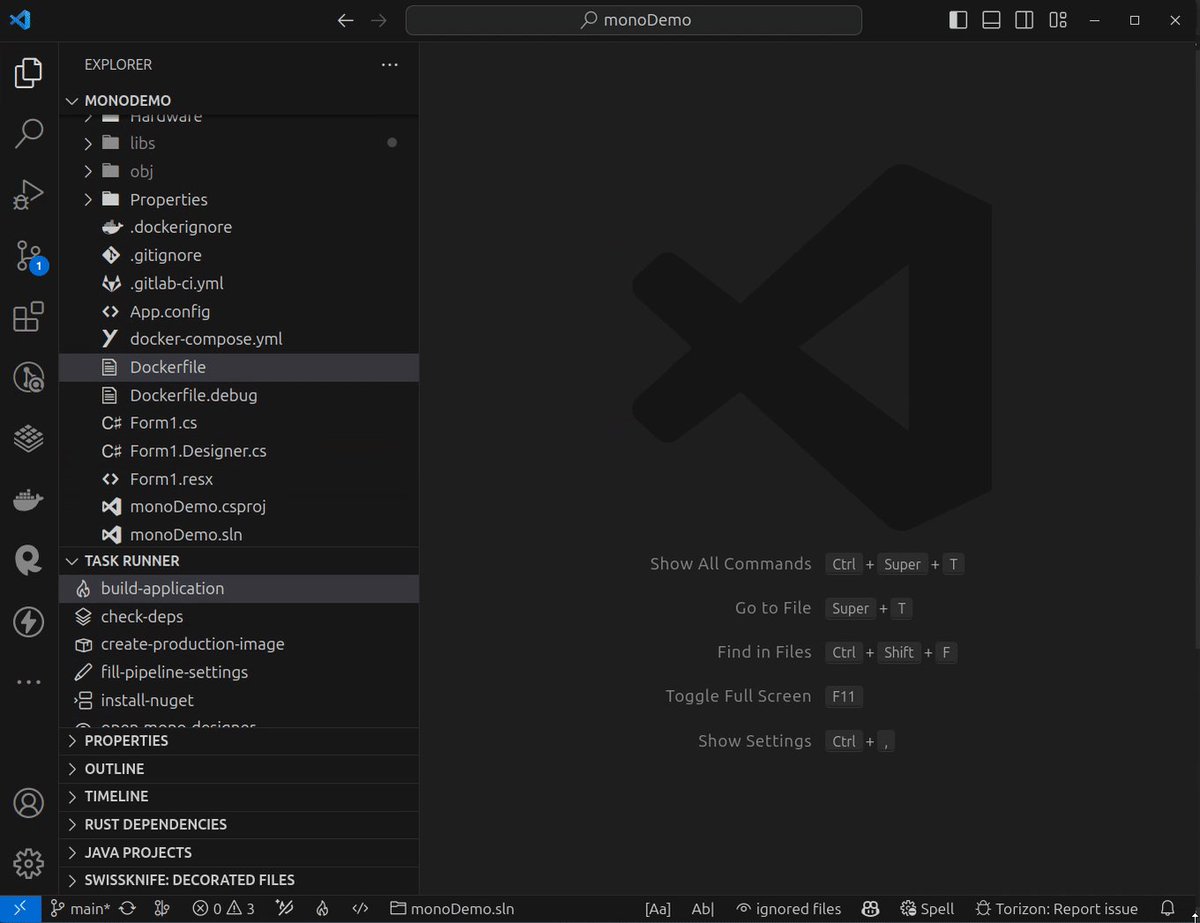The height and width of the screenshot is (923, 1200).
Task: Expand the Properties folder in file tree
Action: pos(239,199)
